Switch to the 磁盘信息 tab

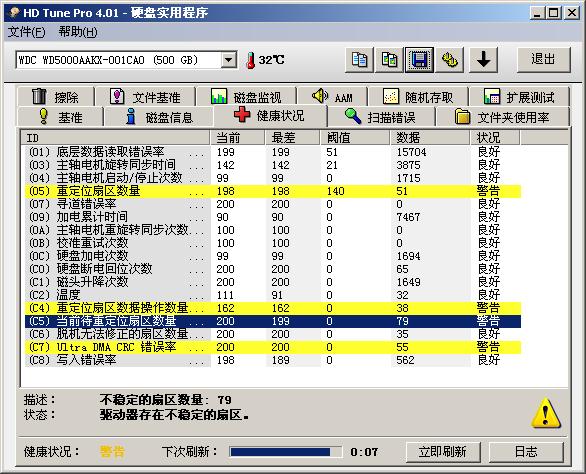[159, 117]
